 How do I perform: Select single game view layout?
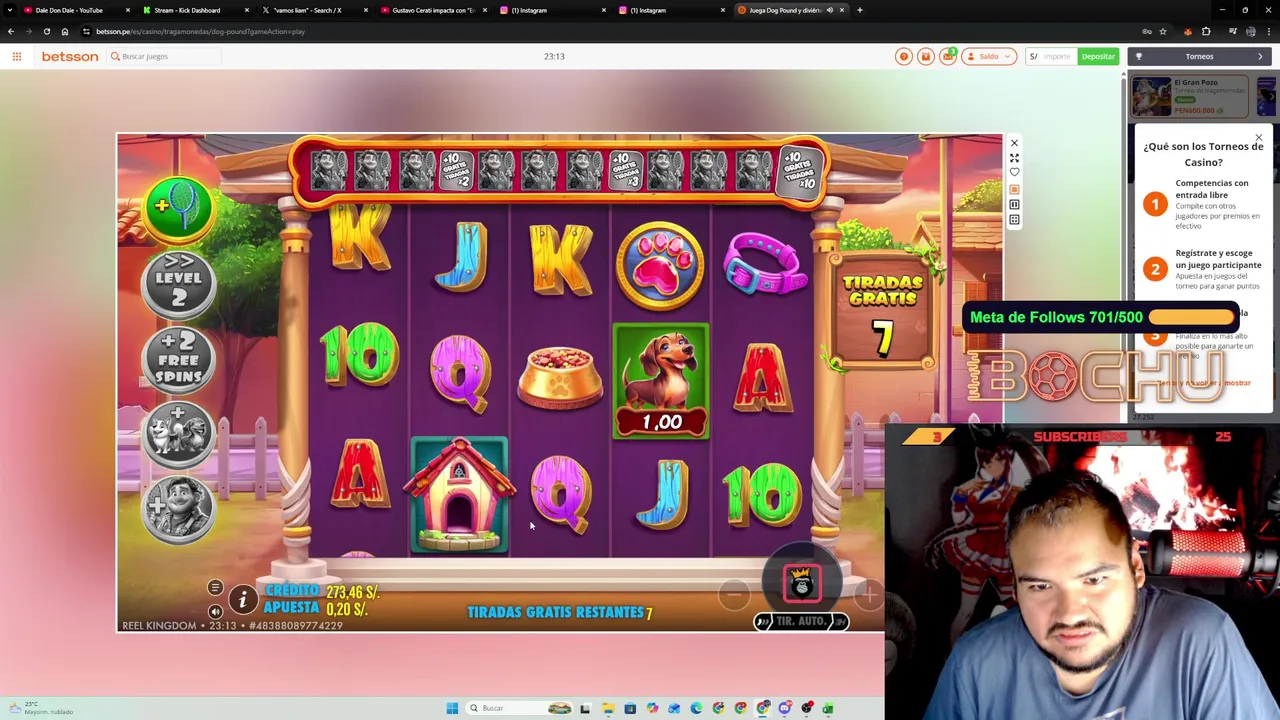pos(1014,189)
